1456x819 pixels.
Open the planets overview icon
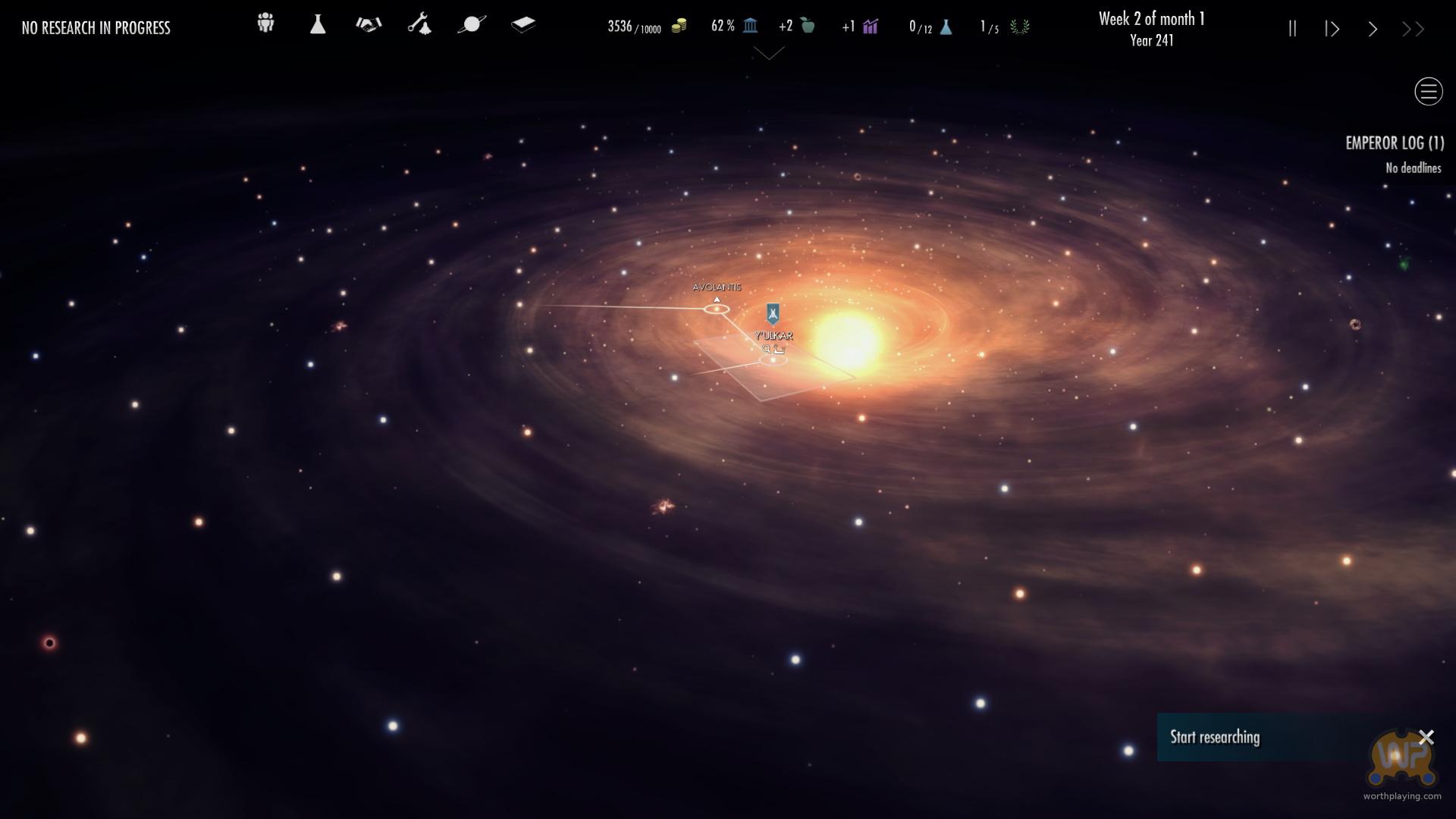[x=471, y=24]
